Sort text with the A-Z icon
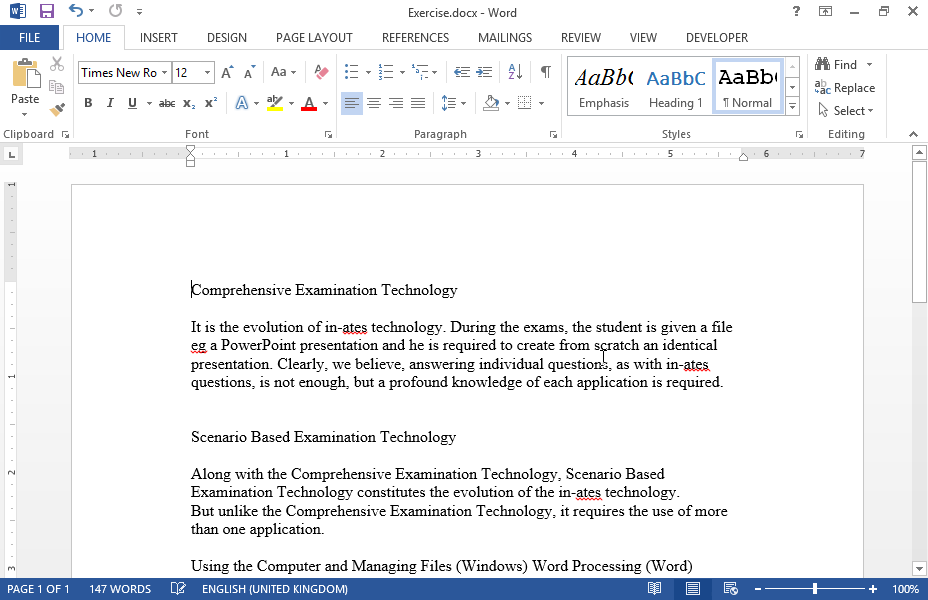The width and height of the screenshot is (928, 600). pyautogui.click(x=515, y=72)
